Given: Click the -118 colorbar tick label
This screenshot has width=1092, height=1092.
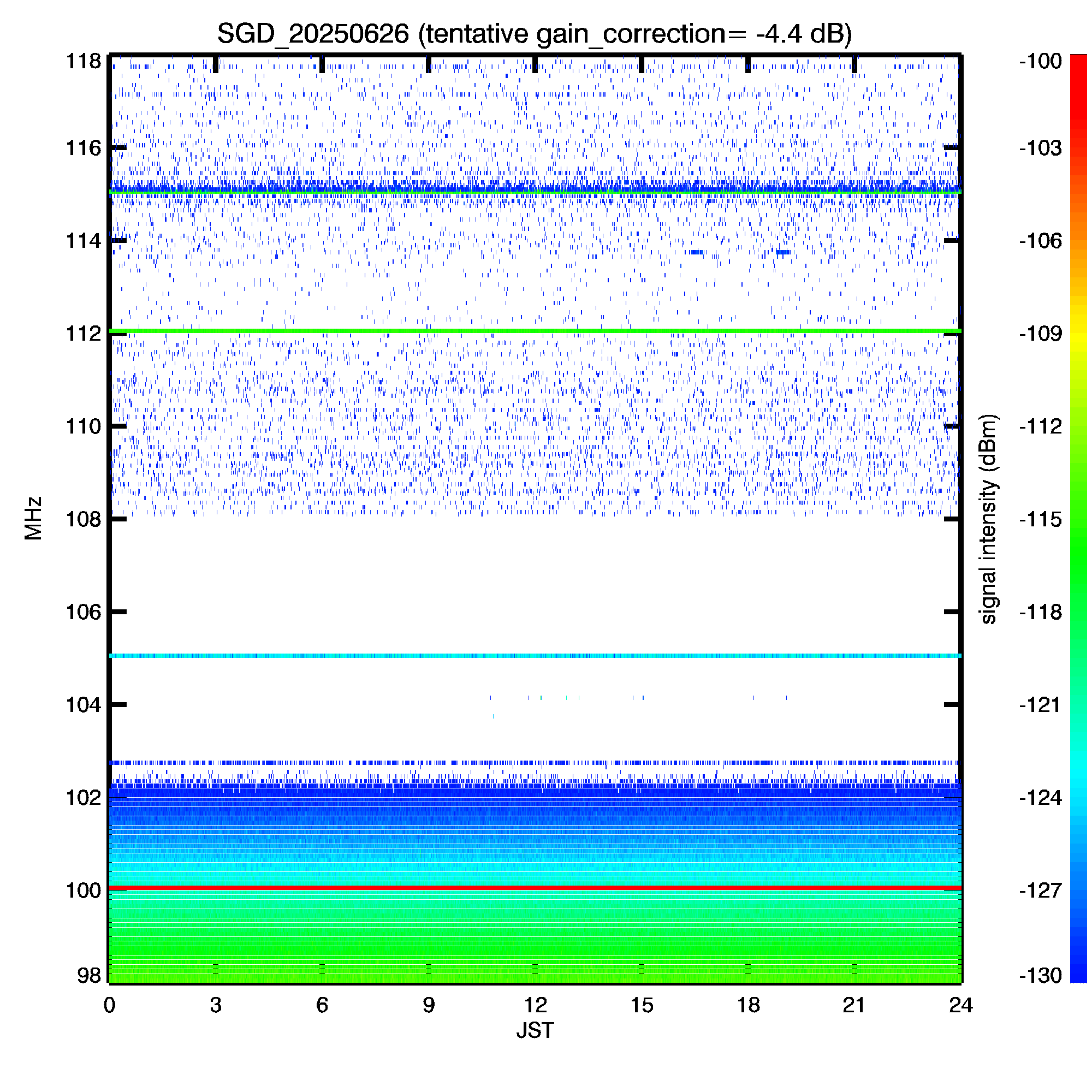Looking at the screenshot, I should pyautogui.click(x=1041, y=612).
